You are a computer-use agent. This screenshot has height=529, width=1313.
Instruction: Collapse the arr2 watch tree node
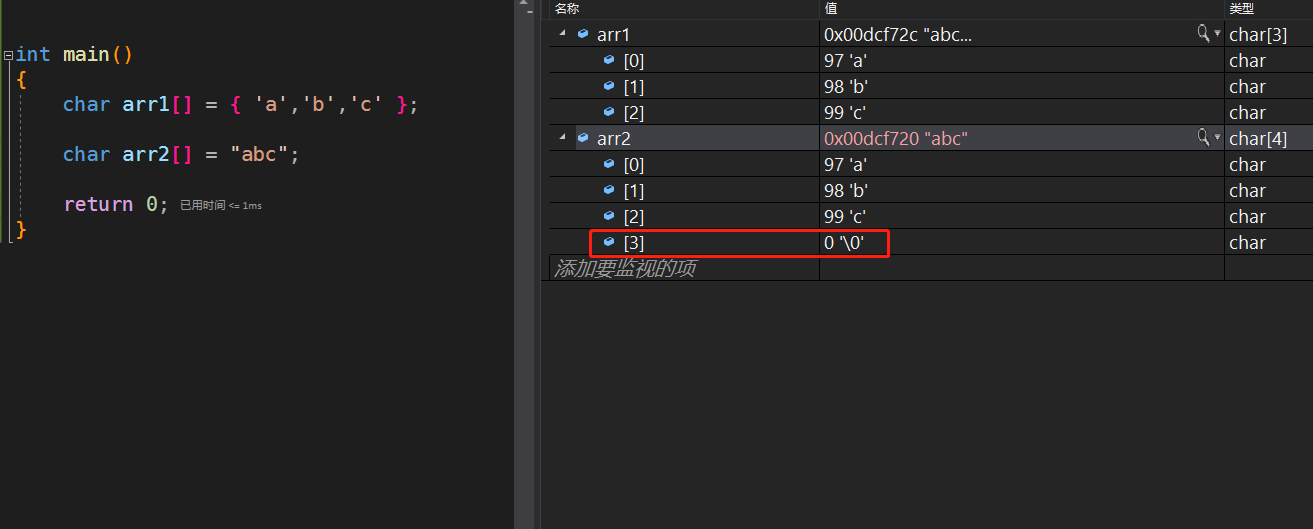[562, 138]
